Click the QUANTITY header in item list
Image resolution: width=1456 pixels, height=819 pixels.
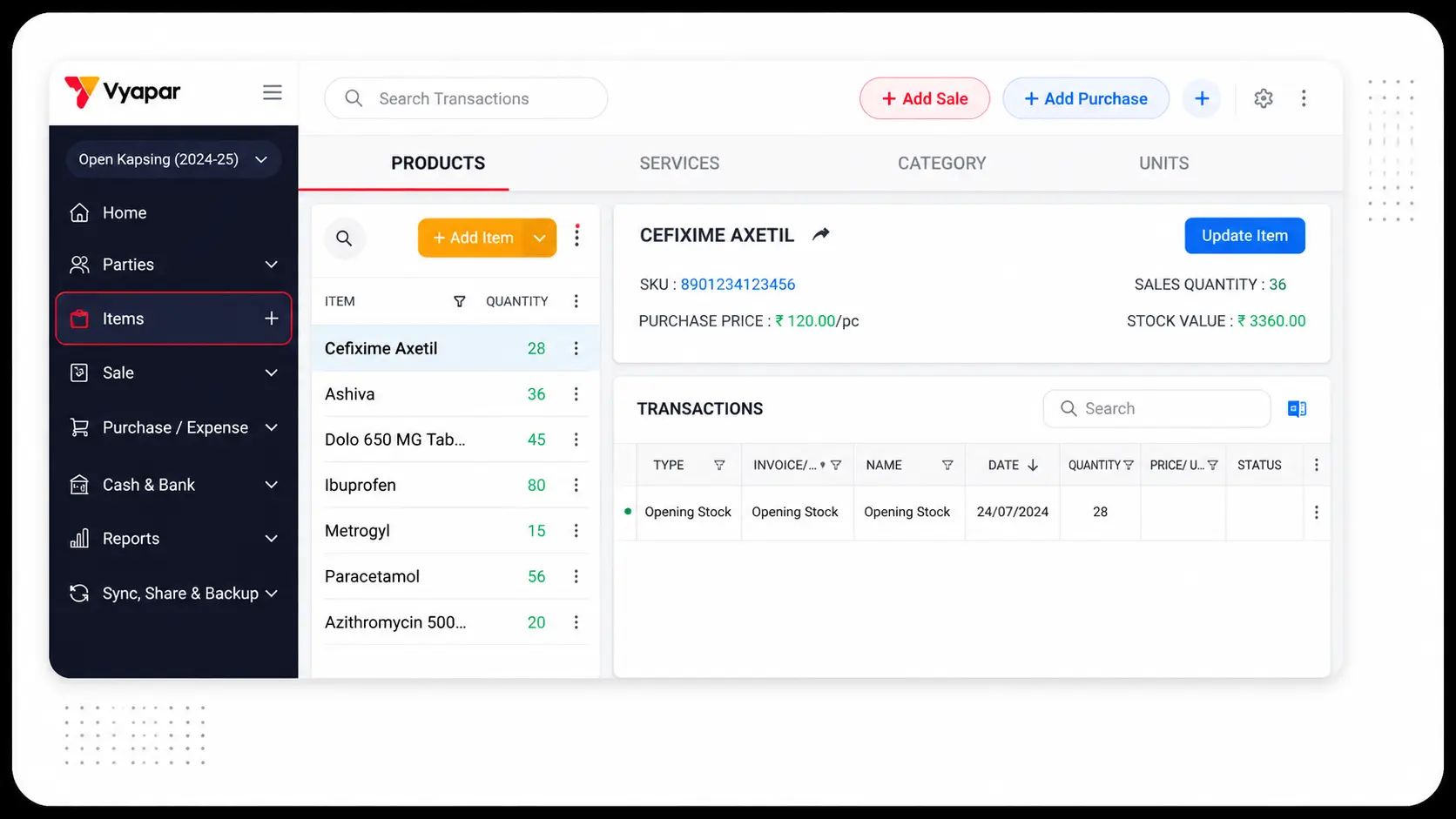[x=516, y=301]
